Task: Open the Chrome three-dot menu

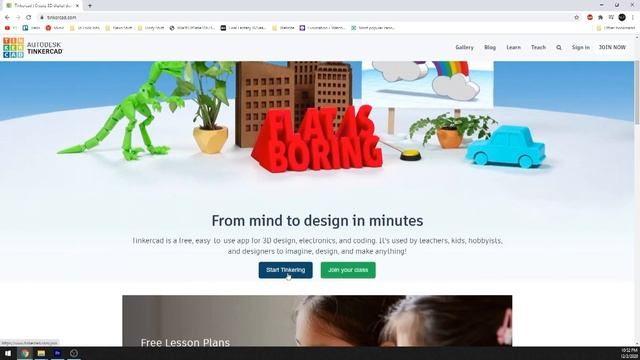Action: tap(633, 17)
